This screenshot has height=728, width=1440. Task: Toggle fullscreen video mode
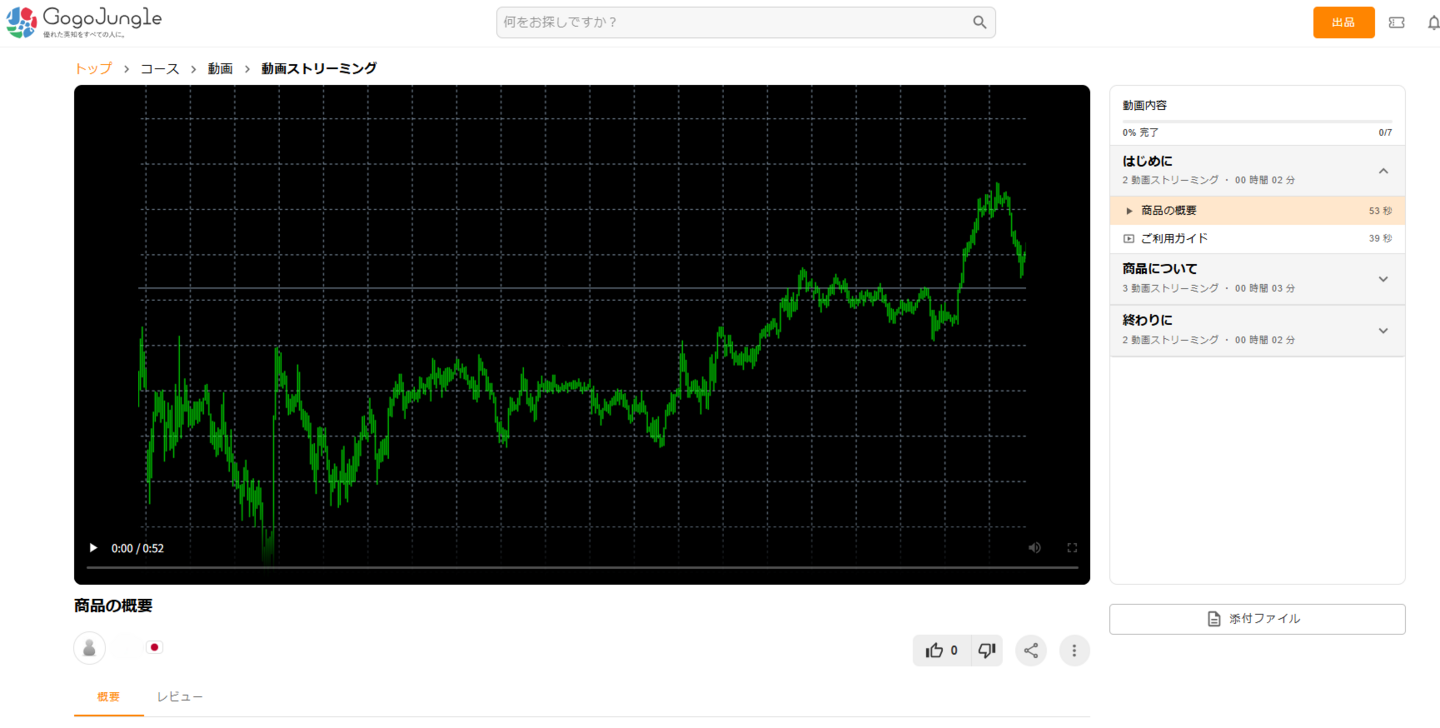tap(1072, 548)
